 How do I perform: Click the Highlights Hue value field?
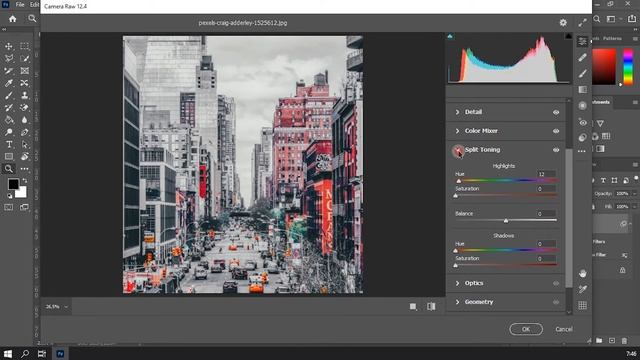546,174
